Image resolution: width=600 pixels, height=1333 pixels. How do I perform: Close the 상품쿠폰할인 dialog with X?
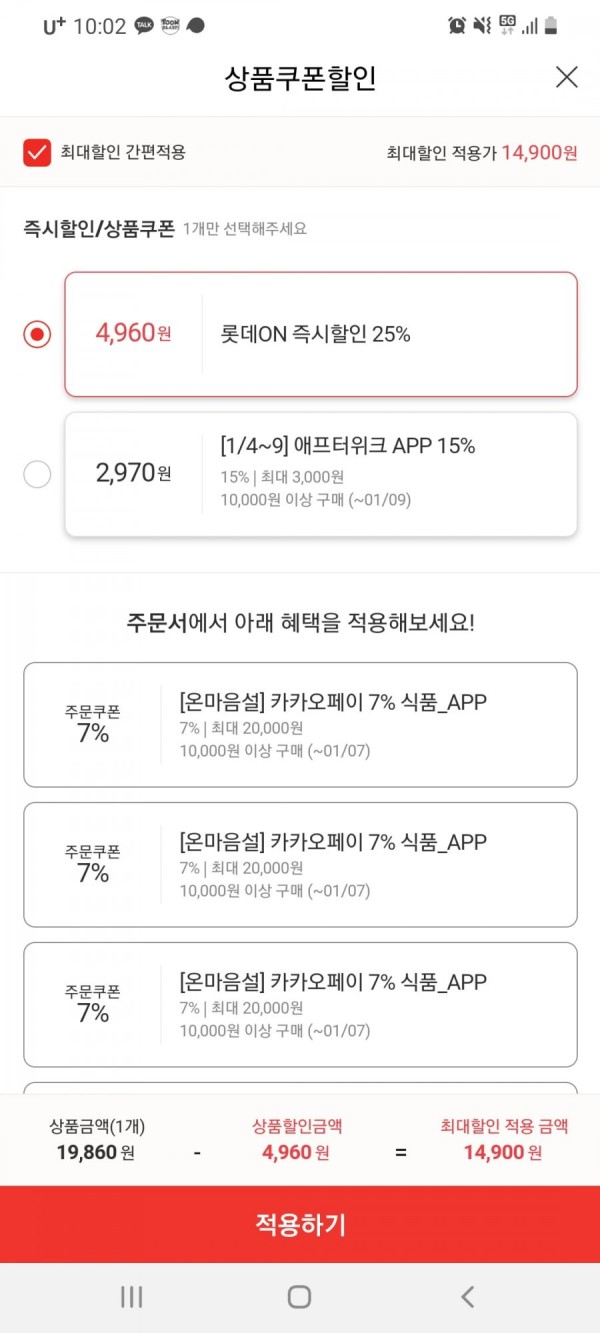[566, 77]
